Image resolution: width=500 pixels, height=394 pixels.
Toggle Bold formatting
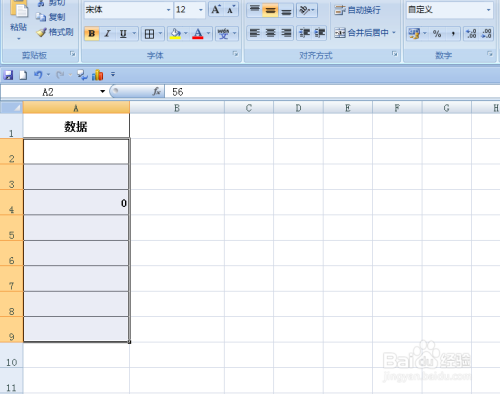[x=92, y=34]
